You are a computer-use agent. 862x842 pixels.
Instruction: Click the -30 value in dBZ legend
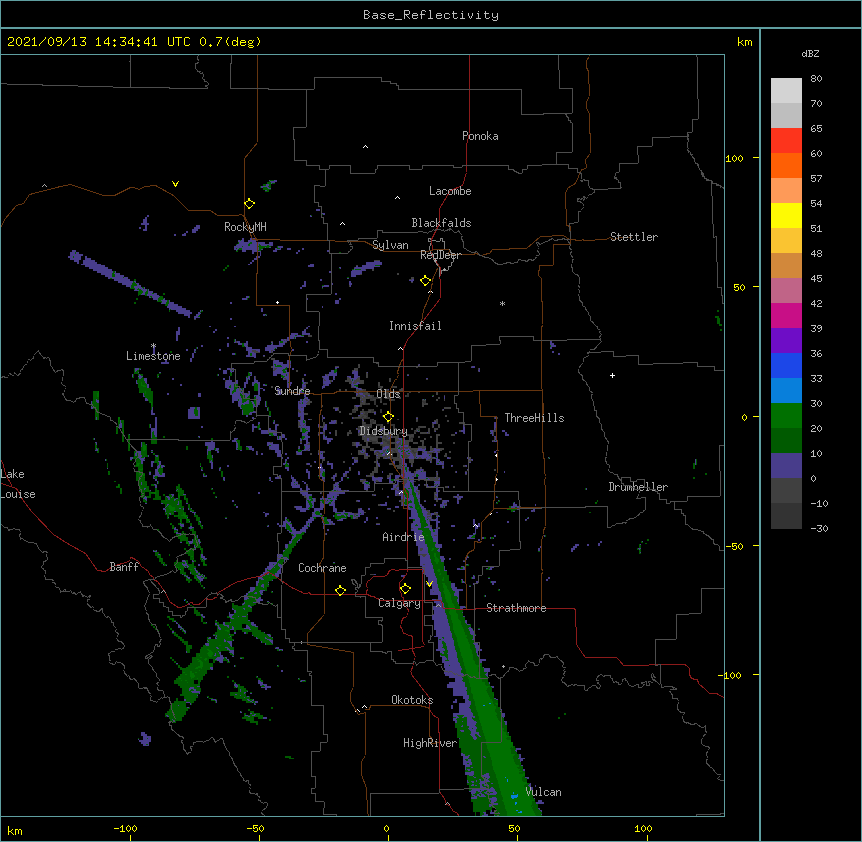819,528
